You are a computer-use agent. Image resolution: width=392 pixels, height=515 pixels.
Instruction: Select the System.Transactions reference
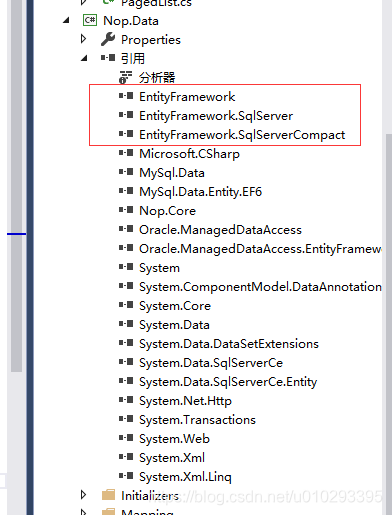tap(197, 420)
